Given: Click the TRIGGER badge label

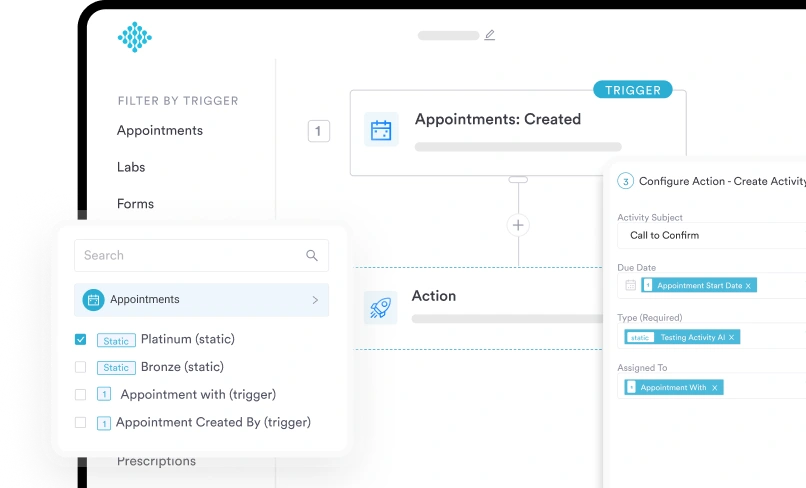Looking at the screenshot, I should point(633,90).
